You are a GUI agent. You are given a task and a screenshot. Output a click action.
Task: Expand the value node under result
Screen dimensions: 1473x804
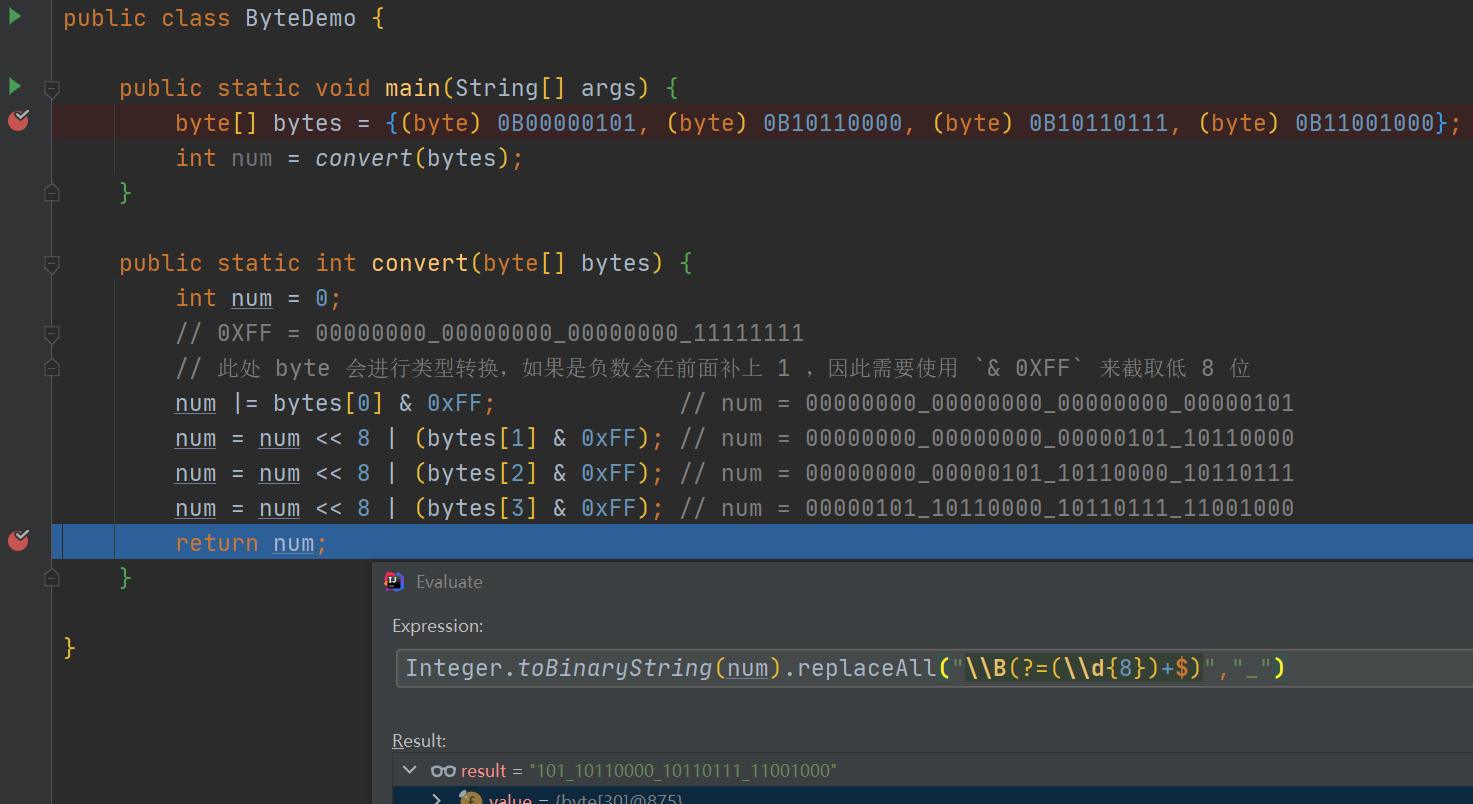click(x=437, y=798)
